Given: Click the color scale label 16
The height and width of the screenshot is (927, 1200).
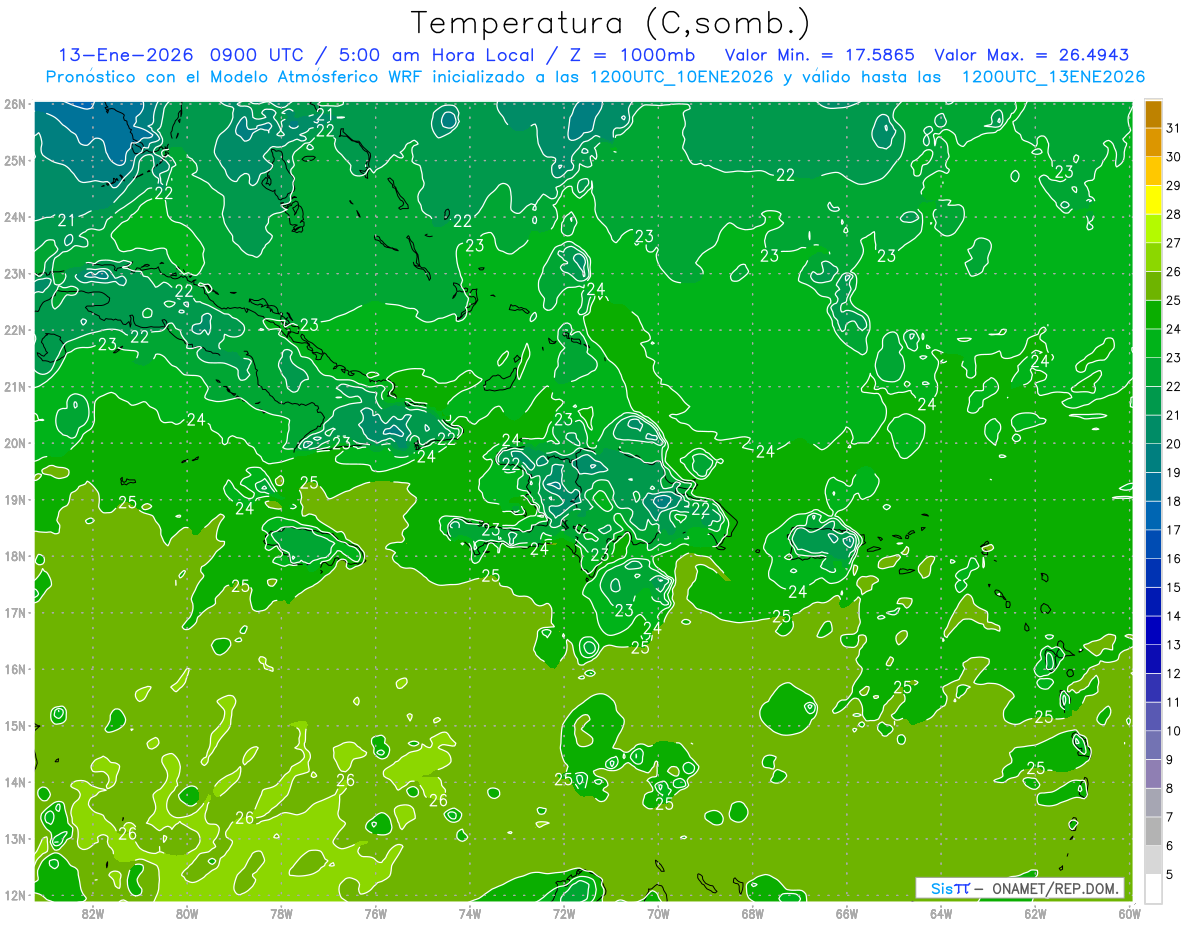Looking at the screenshot, I should tap(1173, 558).
